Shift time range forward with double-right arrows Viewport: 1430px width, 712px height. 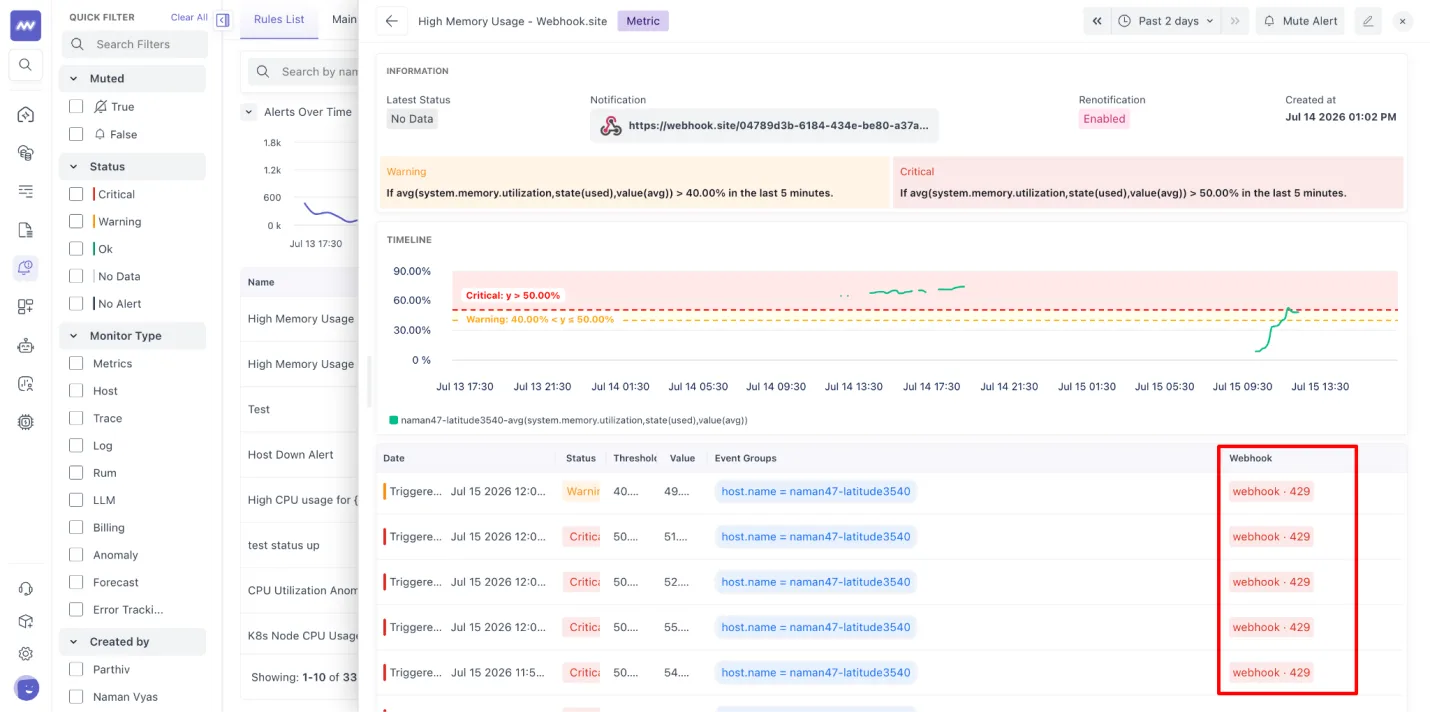click(x=1236, y=21)
